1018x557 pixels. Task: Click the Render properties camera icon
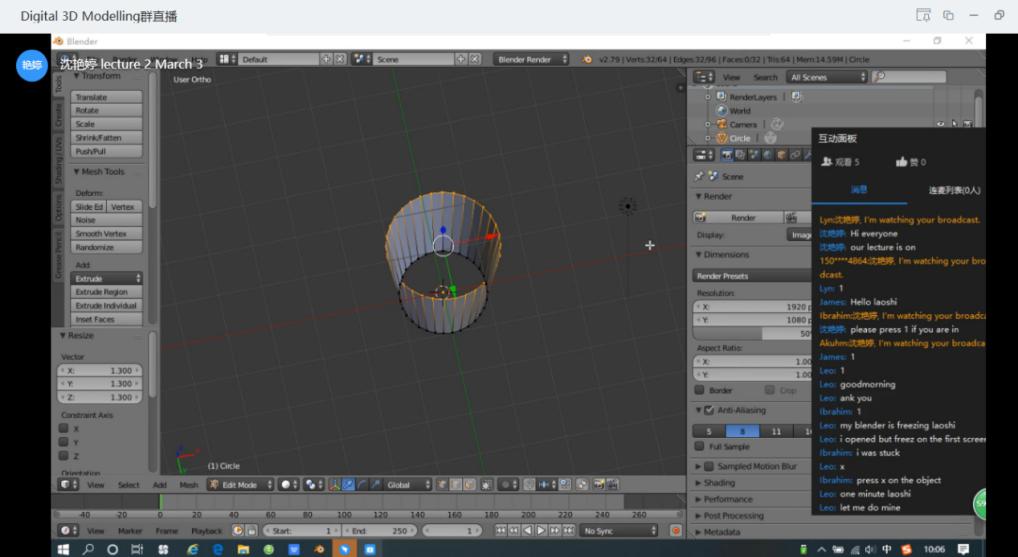pyautogui.click(x=727, y=155)
